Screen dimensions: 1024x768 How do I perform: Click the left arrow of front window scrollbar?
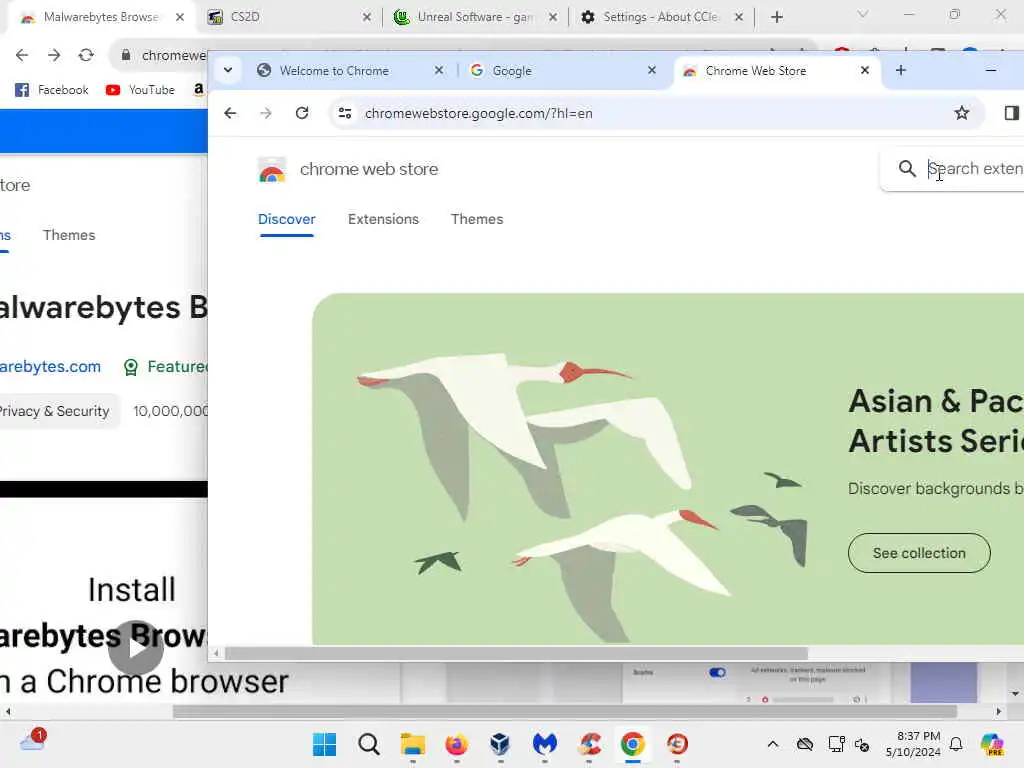pyautogui.click(x=216, y=653)
